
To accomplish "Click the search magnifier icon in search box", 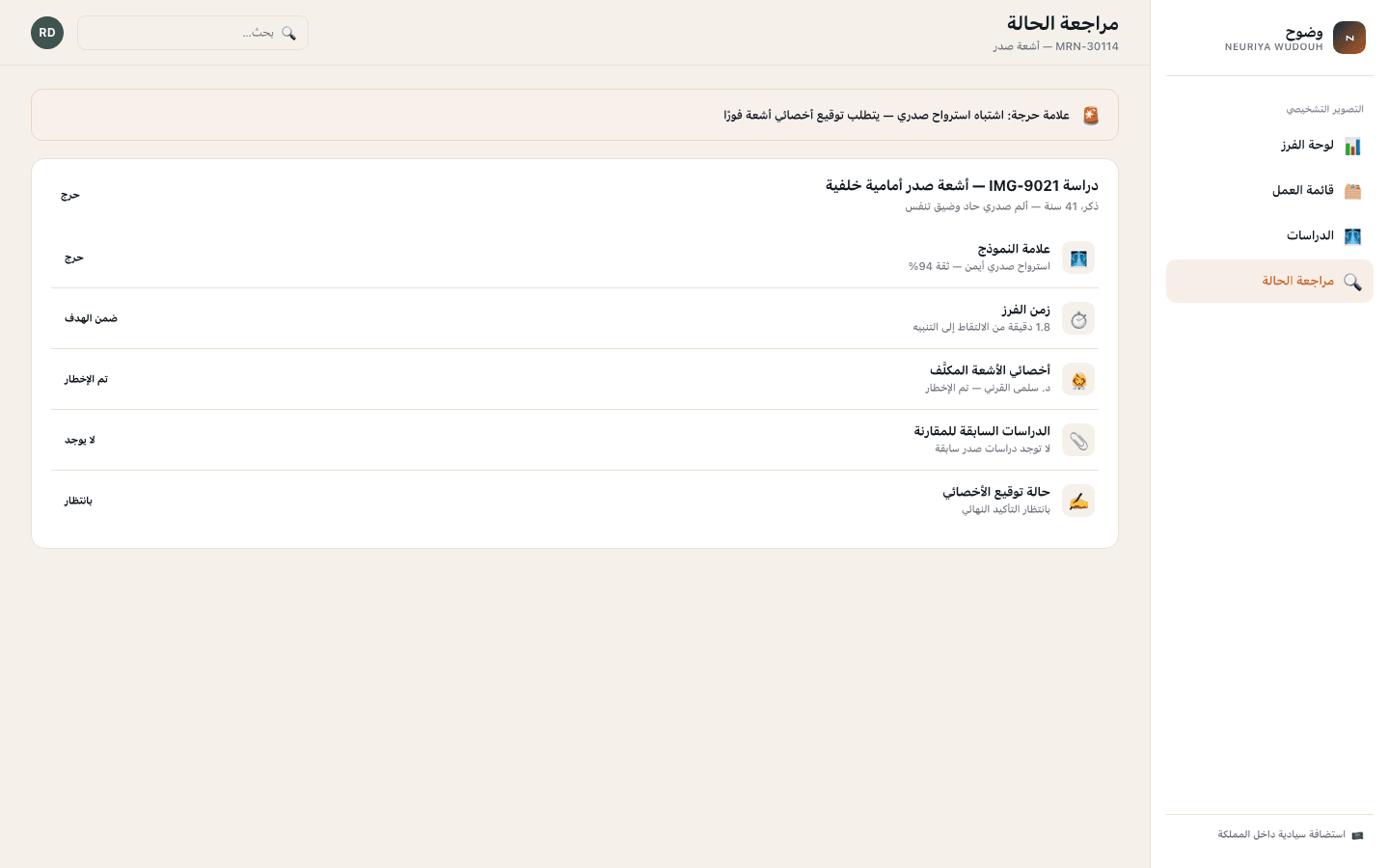I will (288, 33).
